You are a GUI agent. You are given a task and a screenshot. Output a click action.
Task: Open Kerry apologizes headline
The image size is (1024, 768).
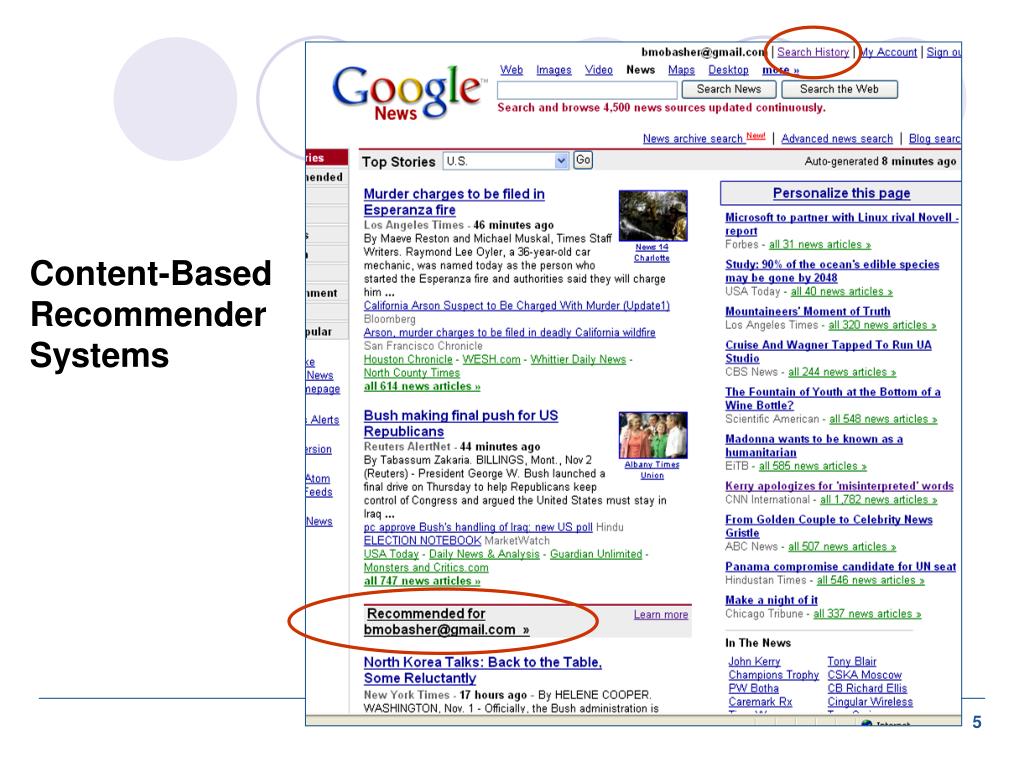tap(839, 486)
